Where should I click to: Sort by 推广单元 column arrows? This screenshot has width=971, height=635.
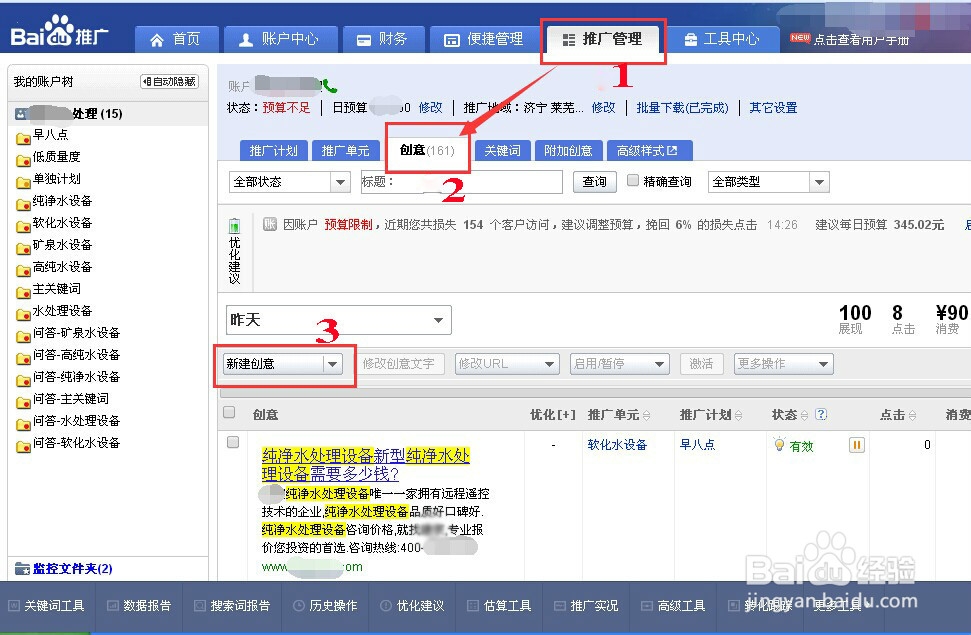pos(647,415)
